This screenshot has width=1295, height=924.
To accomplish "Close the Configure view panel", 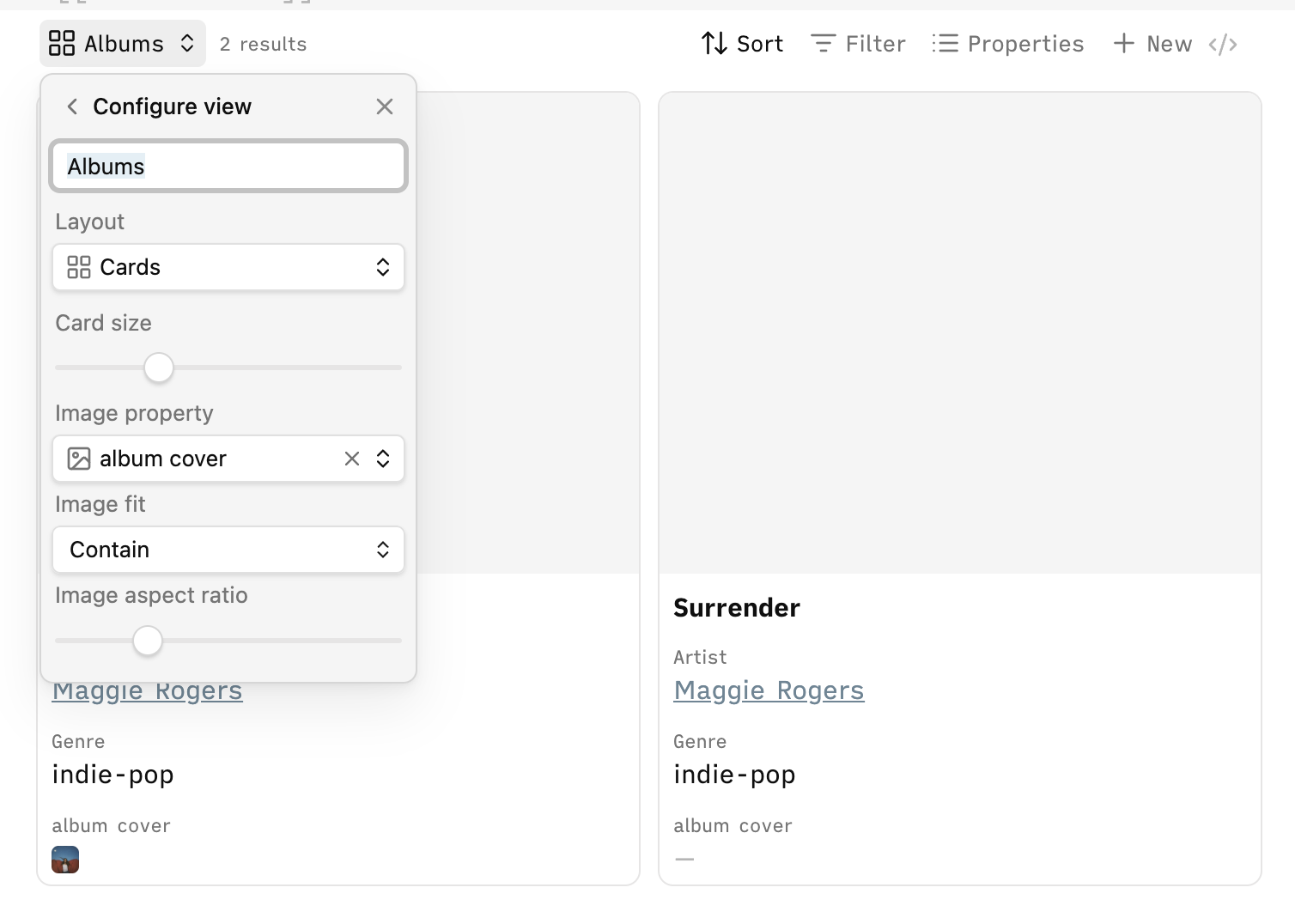I will click(385, 106).
